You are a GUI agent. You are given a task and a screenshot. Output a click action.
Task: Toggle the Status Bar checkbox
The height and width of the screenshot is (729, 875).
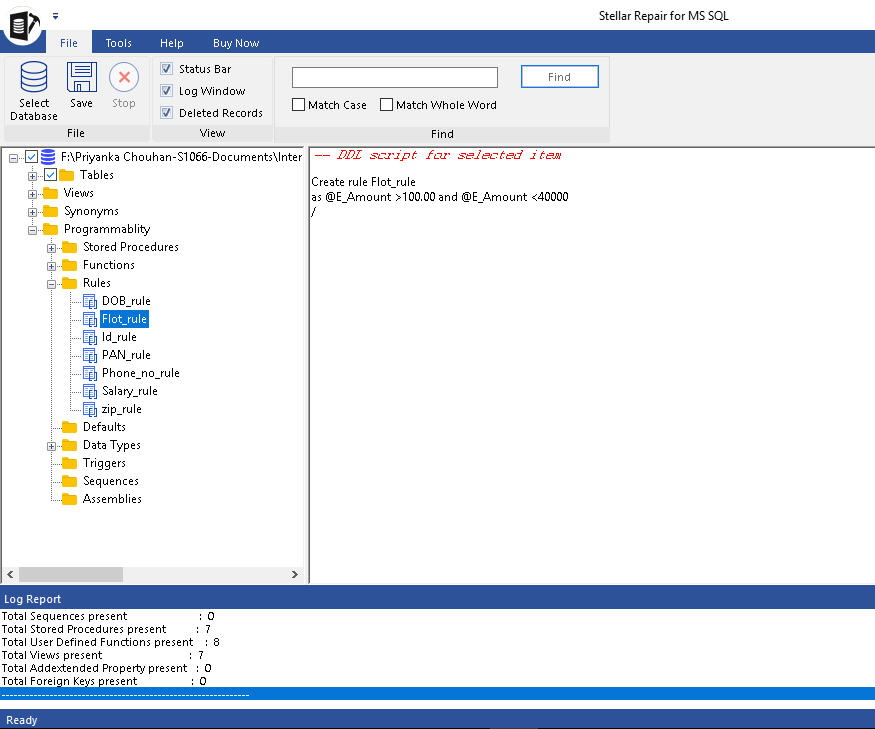pyautogui.click(x=166, y=69)
